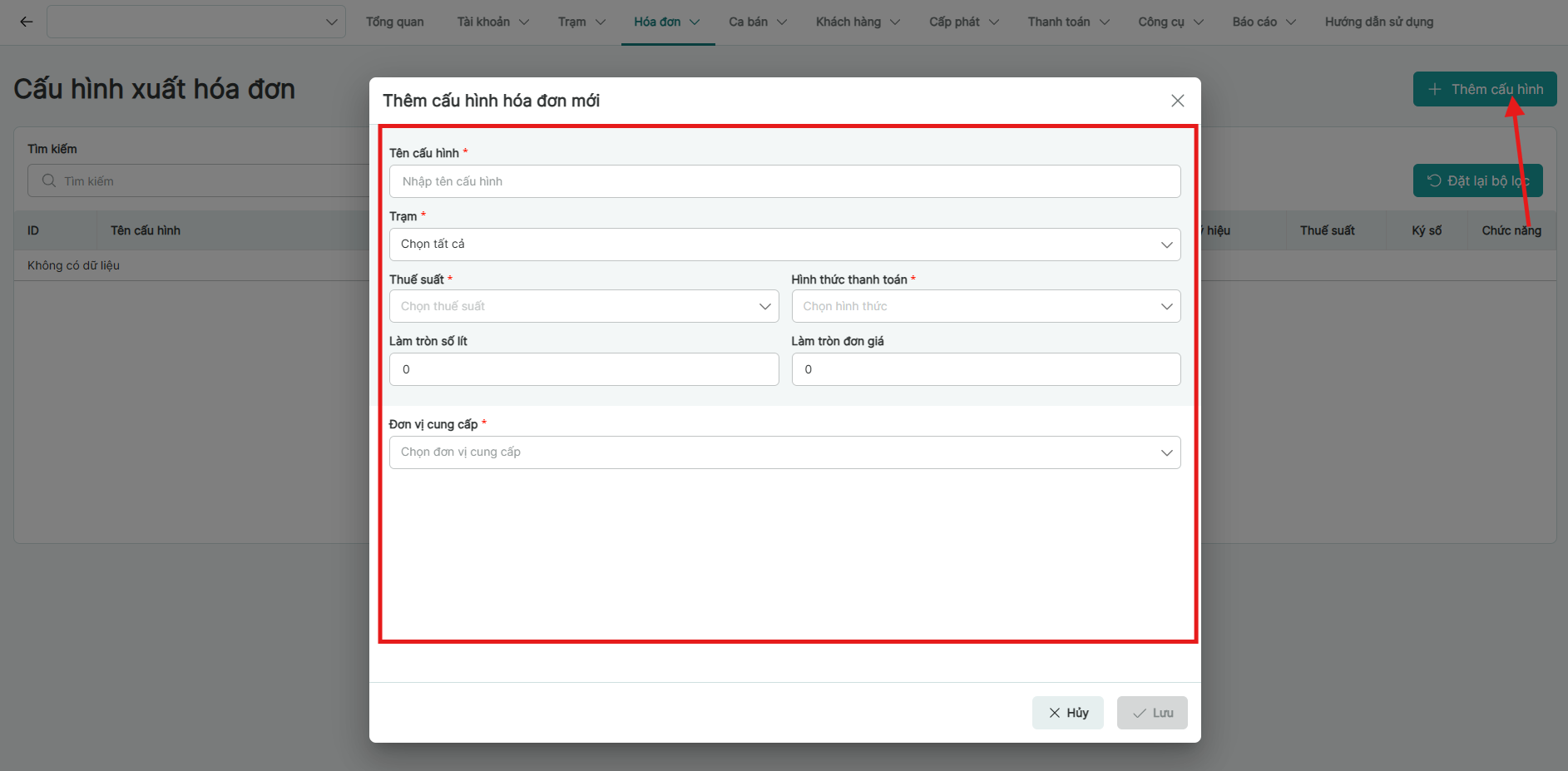
Task: Close the invoice configuration dialog
Action: (1177, 101)
